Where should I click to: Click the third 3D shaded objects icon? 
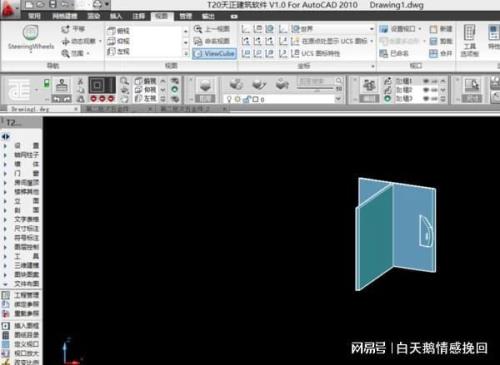click(x=282, y=84)
